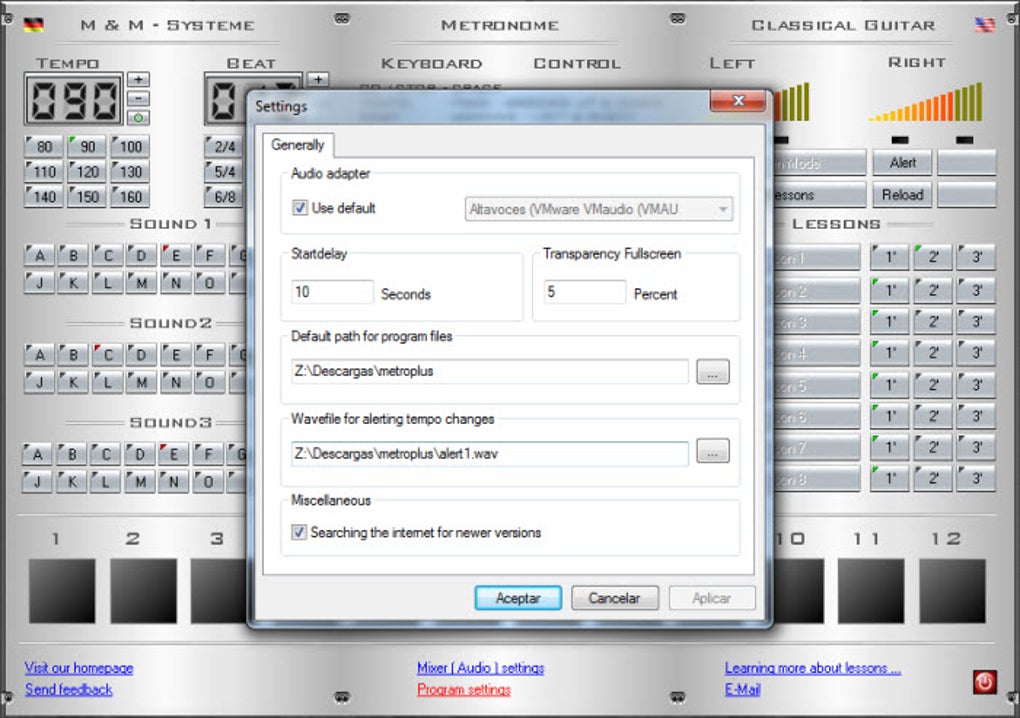Screen dimensions: 1020x718
Task: Switch language with the German flag icon
Action: coord(33,25)
